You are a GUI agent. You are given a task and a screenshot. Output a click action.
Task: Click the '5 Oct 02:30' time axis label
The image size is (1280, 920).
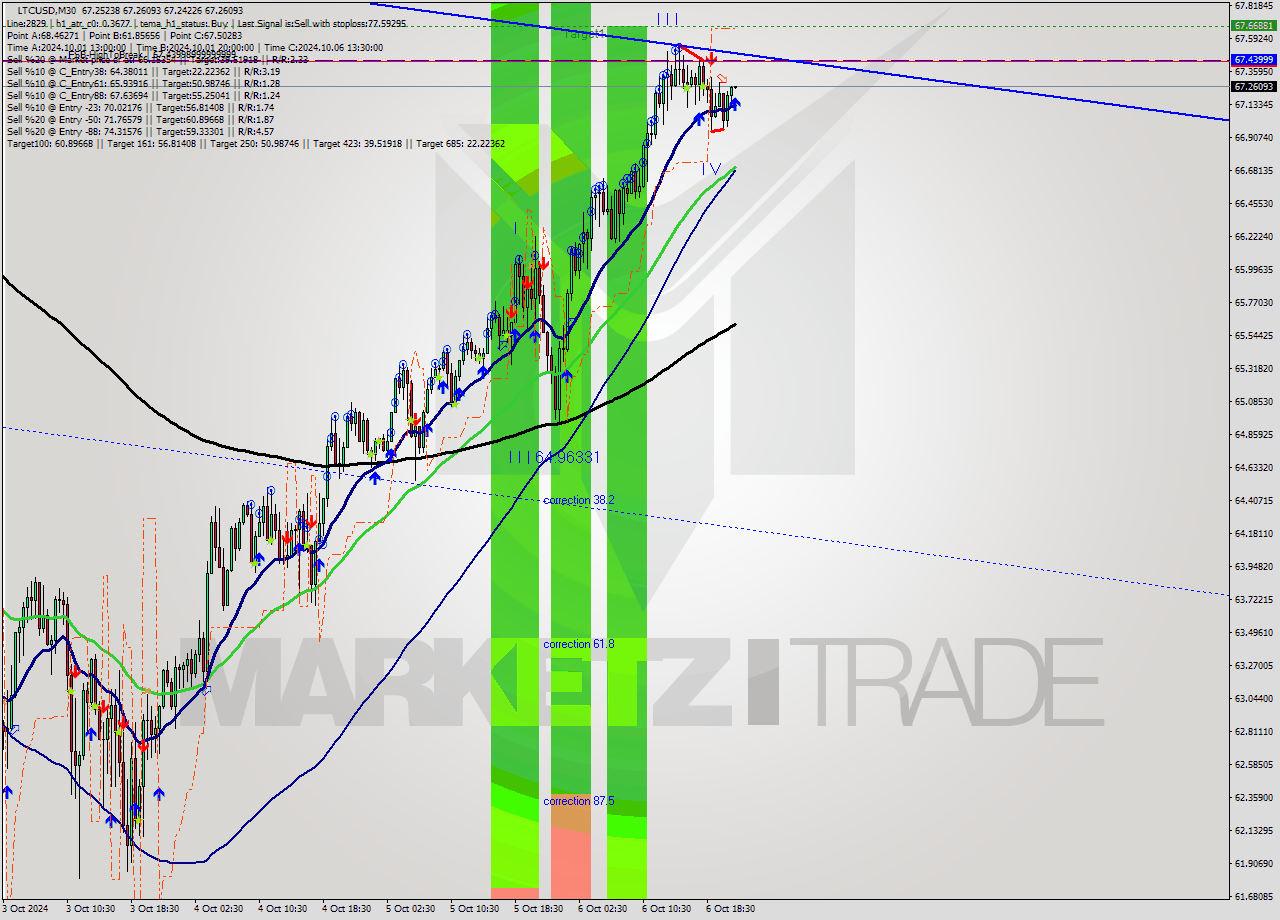click(x=410, y=909)
